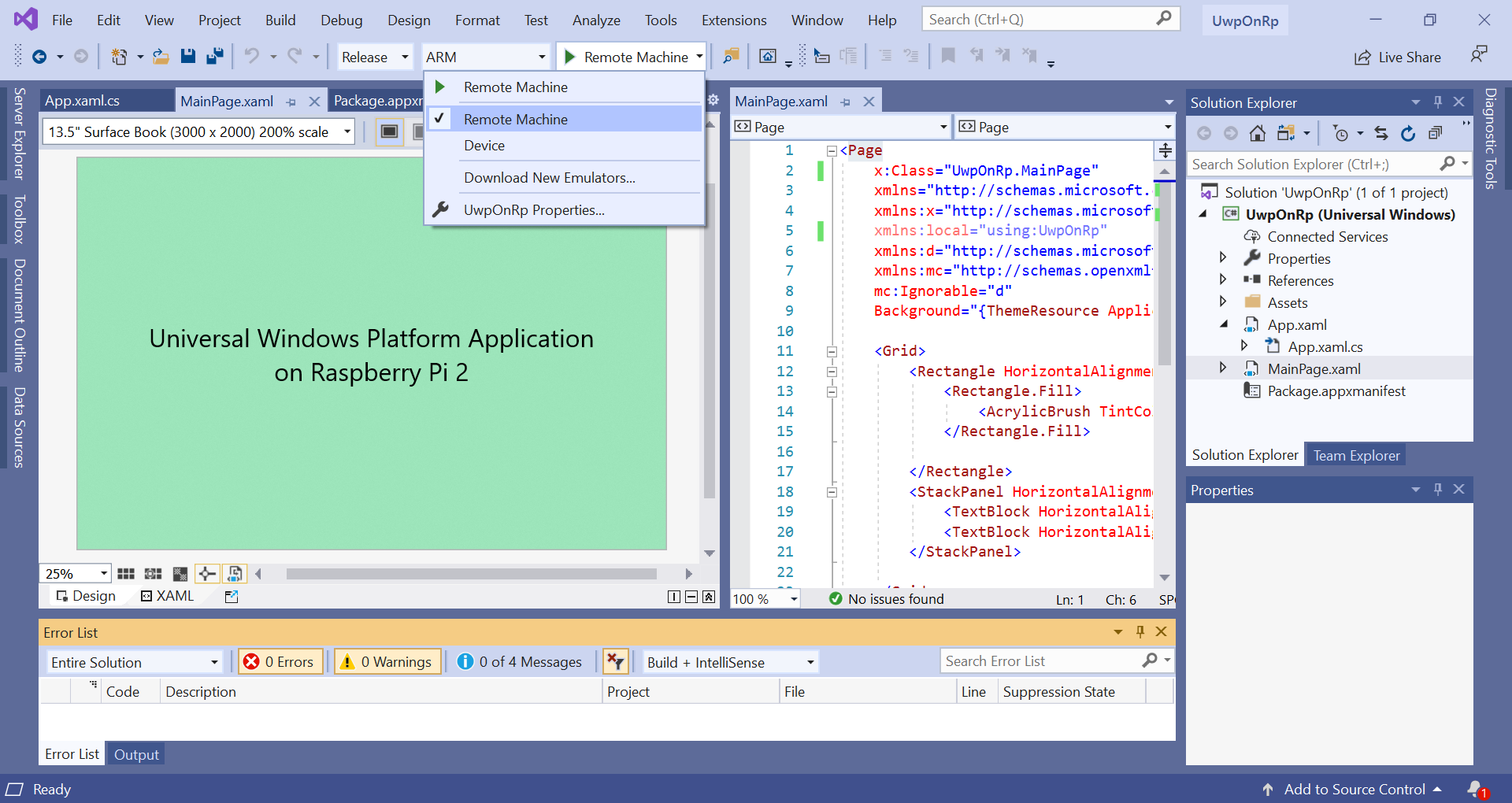Toggle the 0 of 4 Messages filter
Viewport: 1512px width, 803px height.
(520, 662)
